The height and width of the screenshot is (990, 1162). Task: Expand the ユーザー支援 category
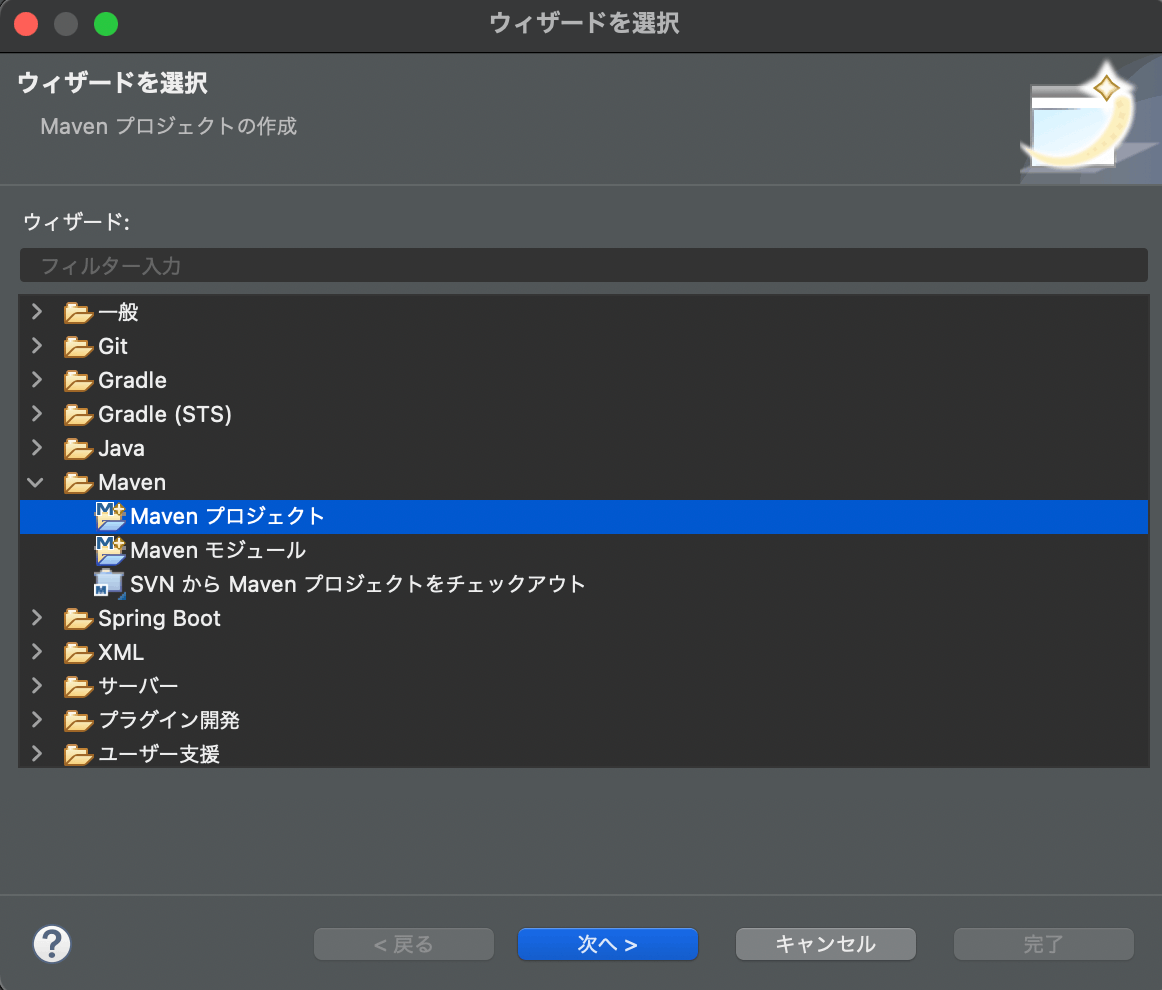tap(36, 754)
